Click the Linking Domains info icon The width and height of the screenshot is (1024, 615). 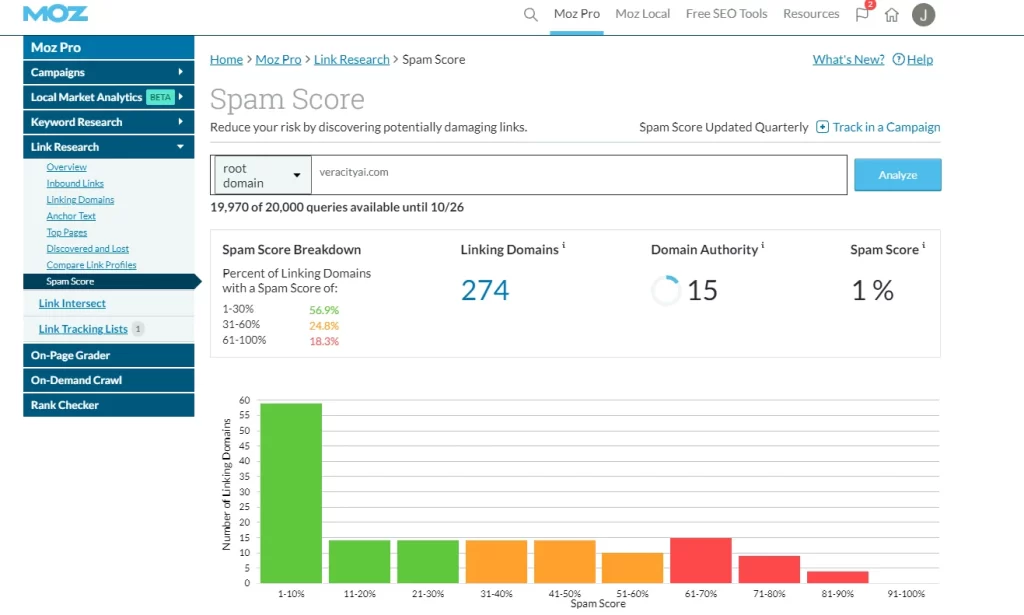click(x=564, y=245)
